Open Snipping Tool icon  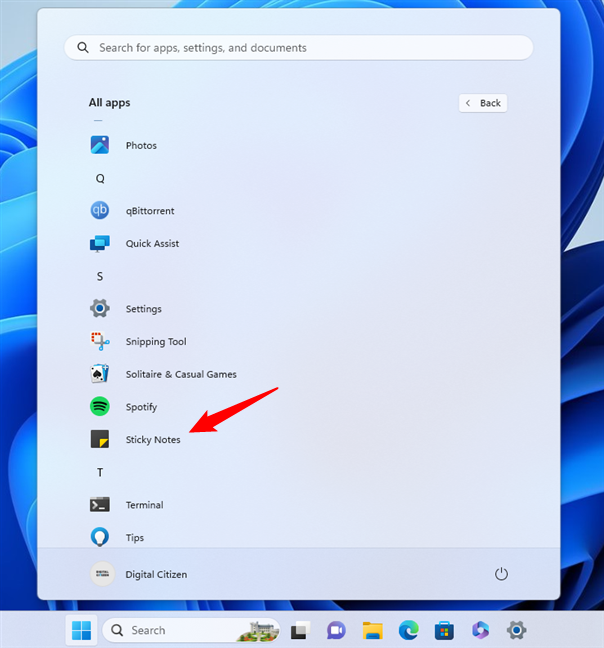(100, 341)
